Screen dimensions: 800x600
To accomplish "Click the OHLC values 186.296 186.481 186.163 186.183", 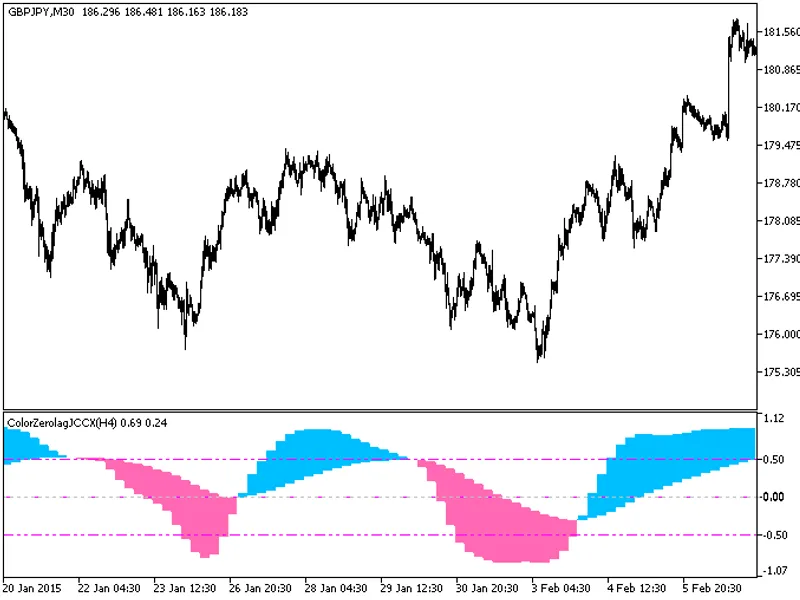I will 164,12.
